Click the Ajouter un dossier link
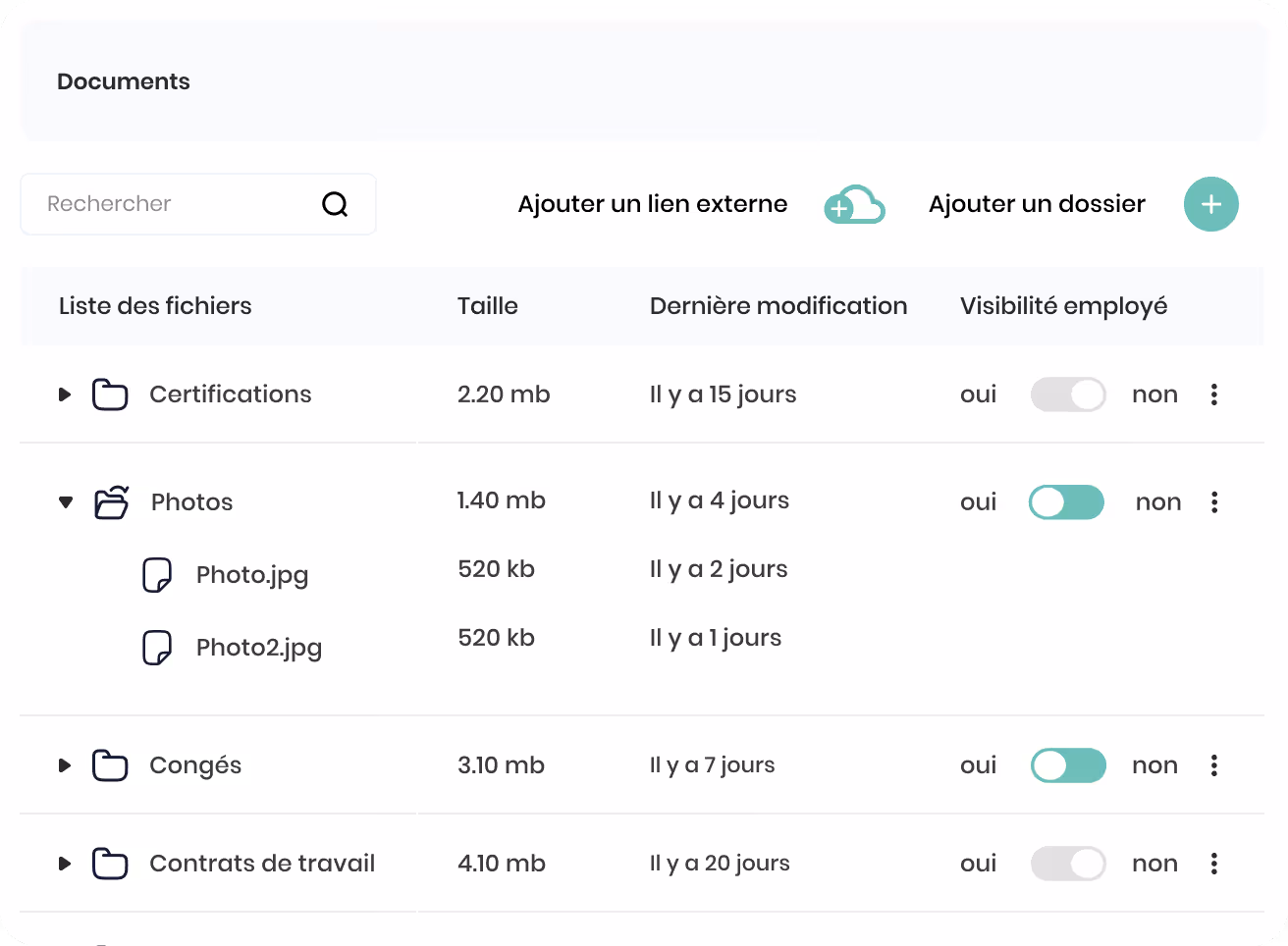This screenshot has width=1288, height=946. pyautogui.click(x=1037, y=204)
